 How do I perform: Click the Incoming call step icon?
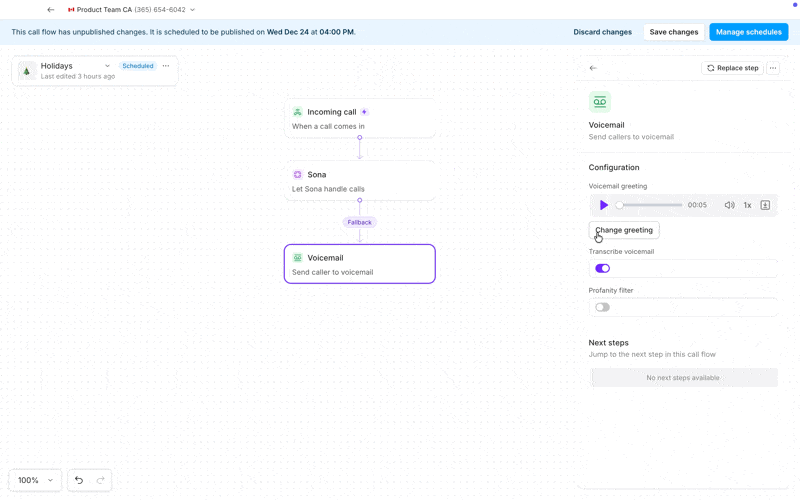pyautogui.click(x=297, y=112)
